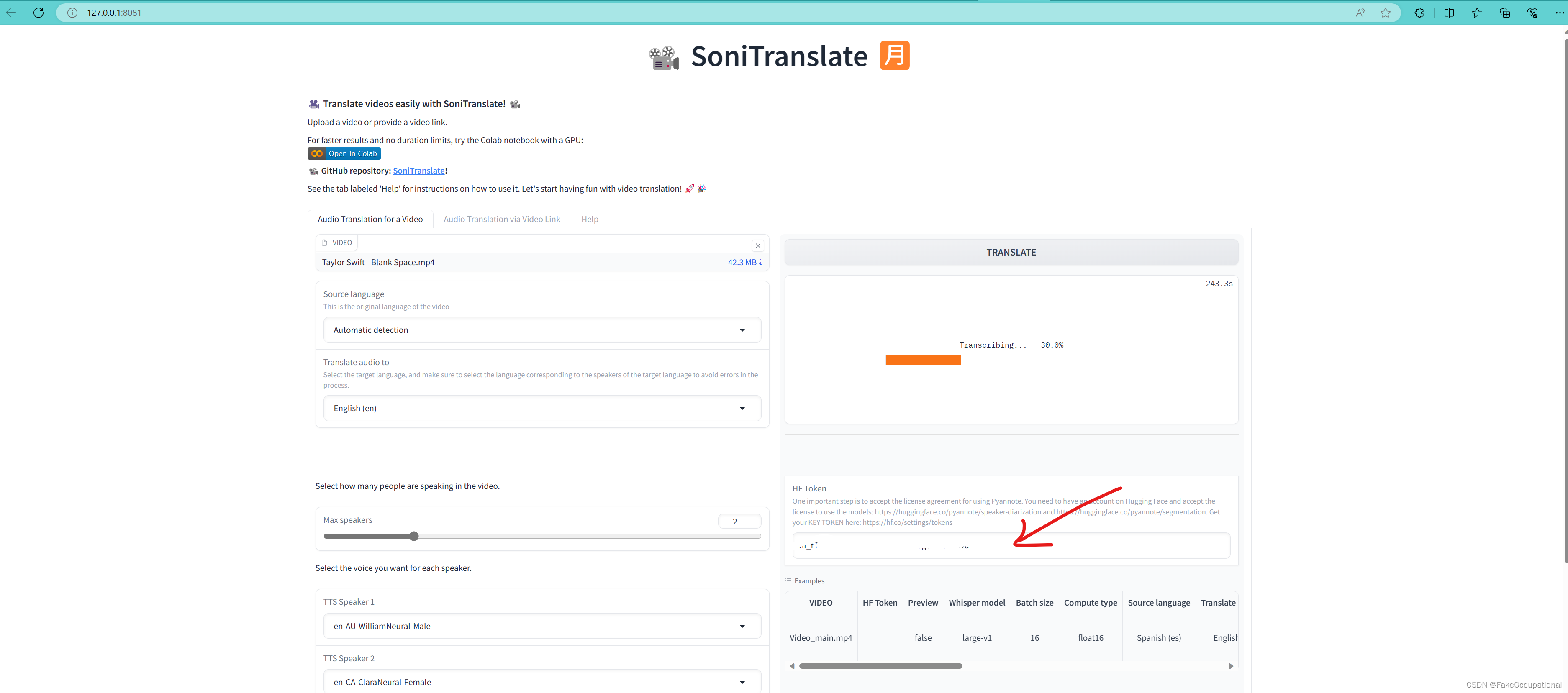The image size is (1568, 693).
Task: Click the browser back arrow
Action: 11,13
